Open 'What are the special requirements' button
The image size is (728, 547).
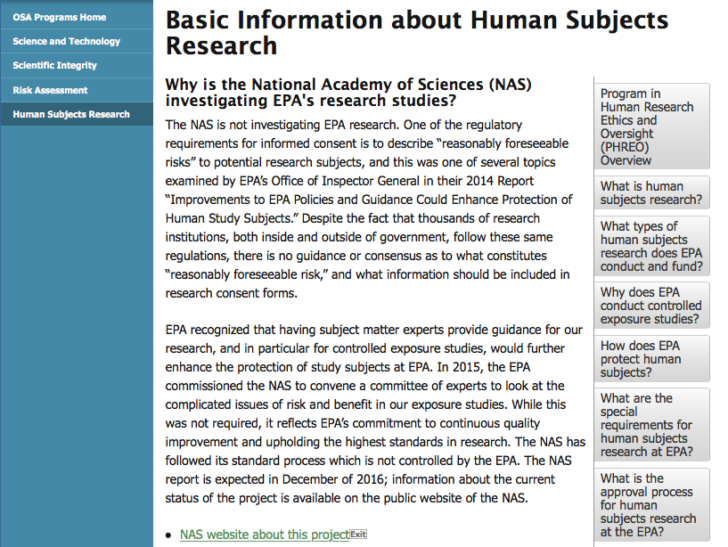pyautogui.click(x=652, y=425)
